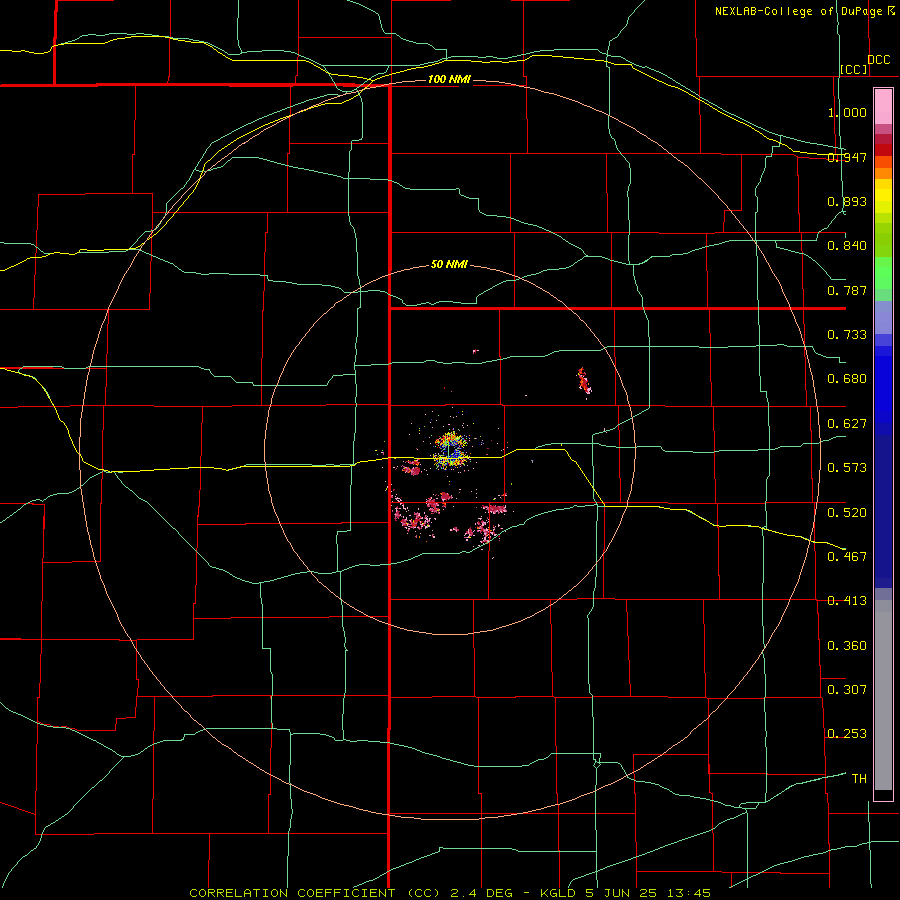Click the correlation coefficient caption at the bottom
Image resolution: width=900 pixels, height=900 pixels.
pyautogui.click(x=450, y=893)
